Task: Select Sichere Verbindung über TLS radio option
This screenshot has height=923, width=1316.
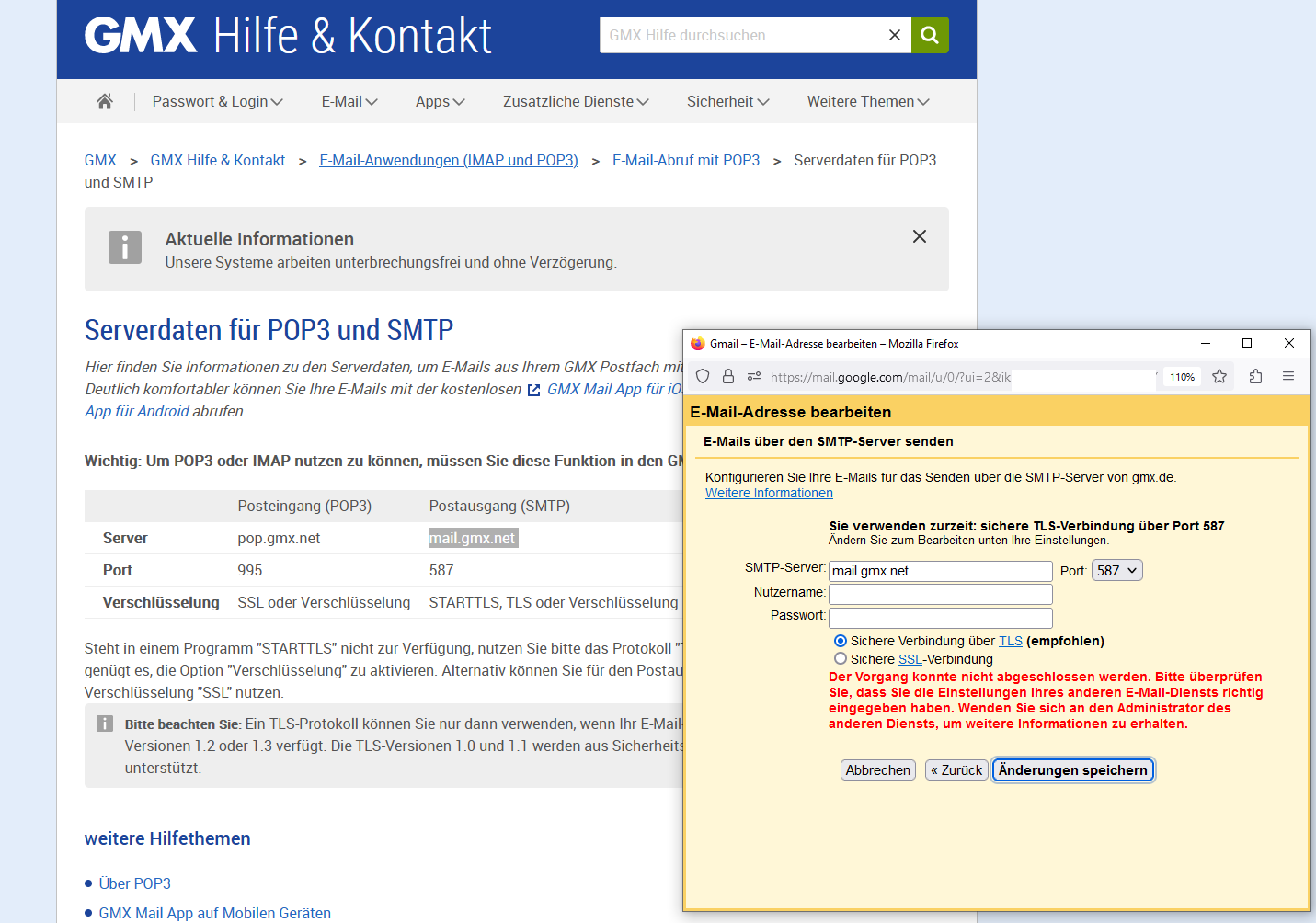Action: 840,641
